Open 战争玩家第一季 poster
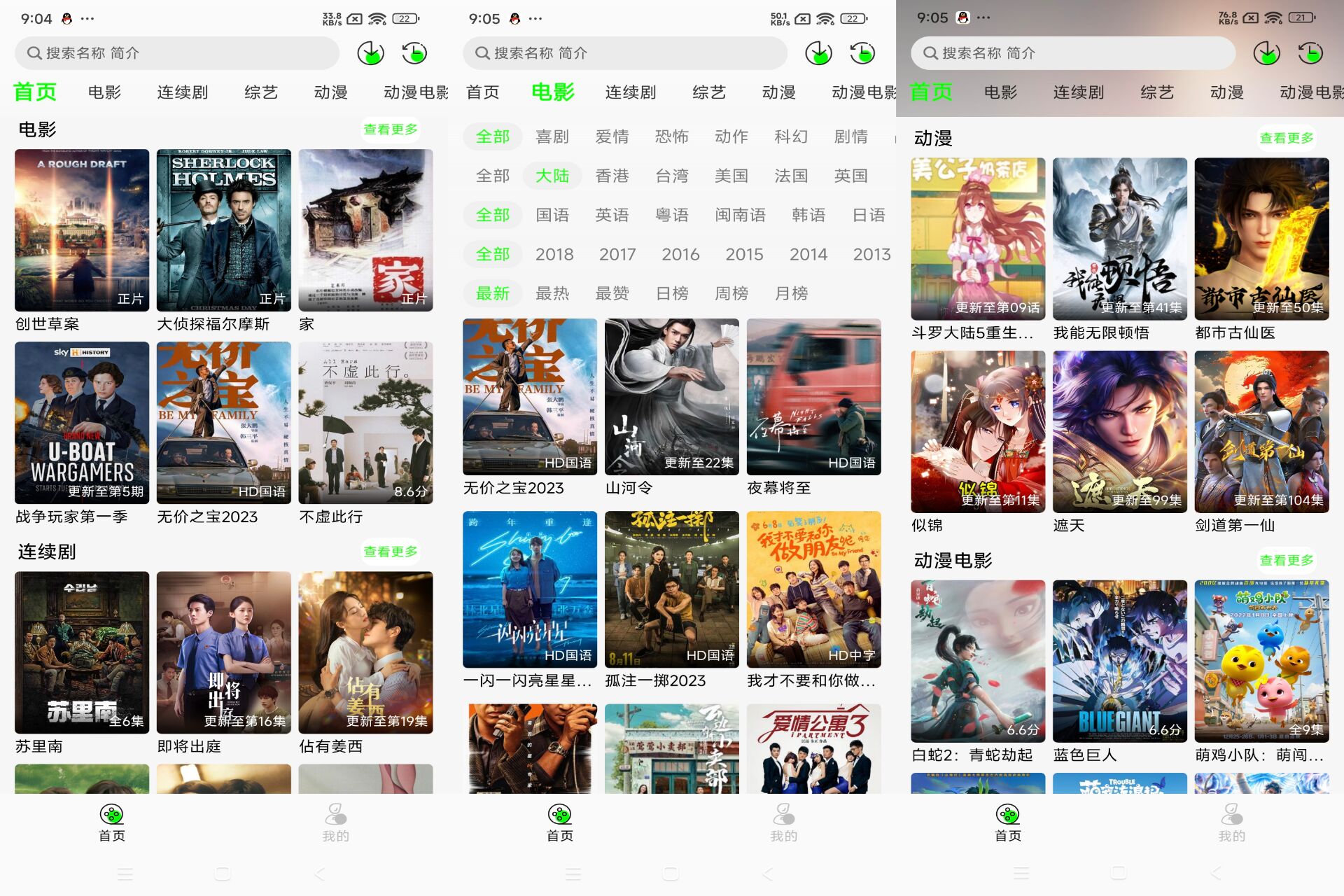The image size is (1344, 896). coord(82,423)
